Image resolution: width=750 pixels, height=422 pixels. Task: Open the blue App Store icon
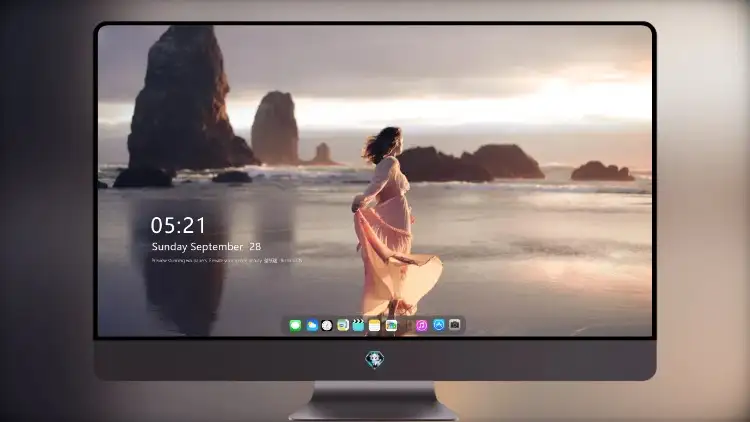point(439,325)
